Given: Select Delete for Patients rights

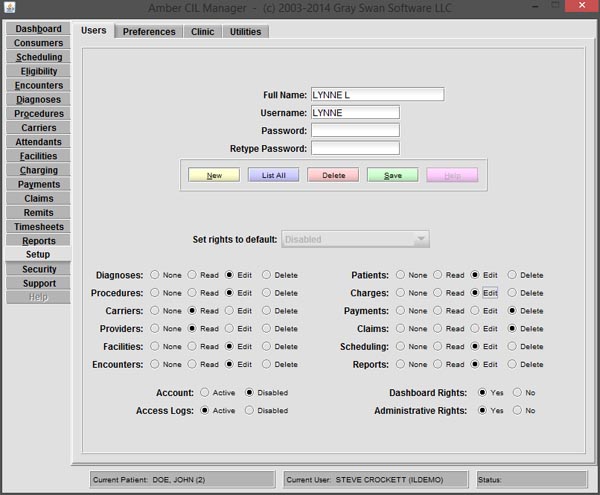Looking at the screenshot, I should click(x=512, y=275).
